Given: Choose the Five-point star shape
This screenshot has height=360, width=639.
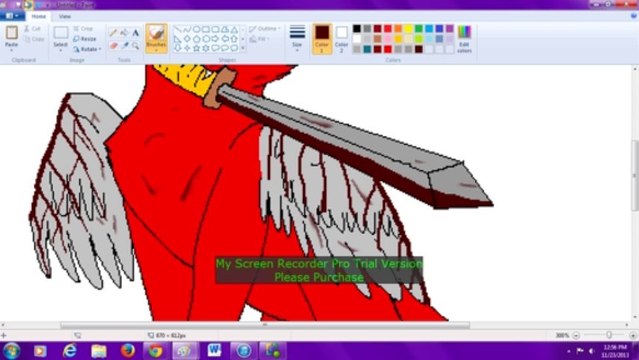Looking at the screenshot, I should 196,48.
